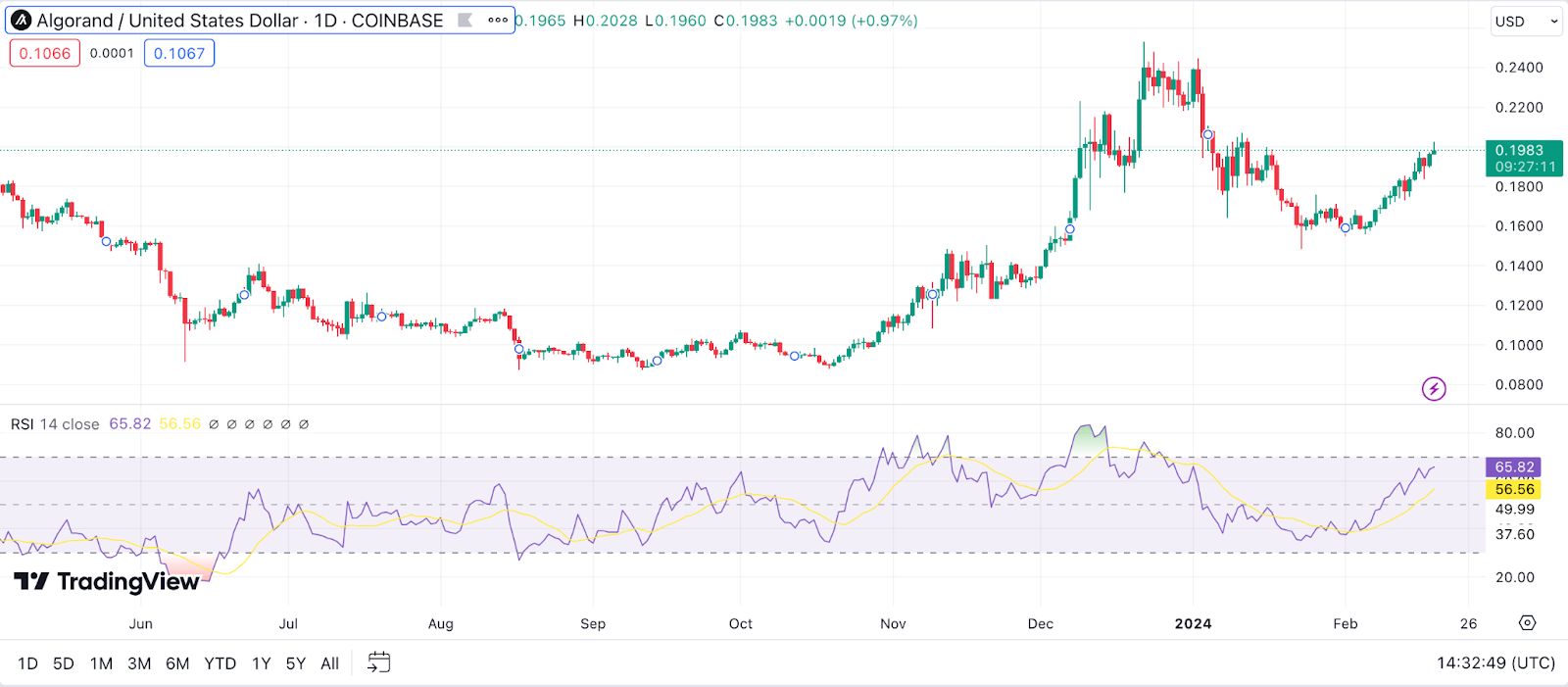Viewport: 1568px width, 687px height.
Task: Click the TradingView logo
Action: (x=107, y=582)
